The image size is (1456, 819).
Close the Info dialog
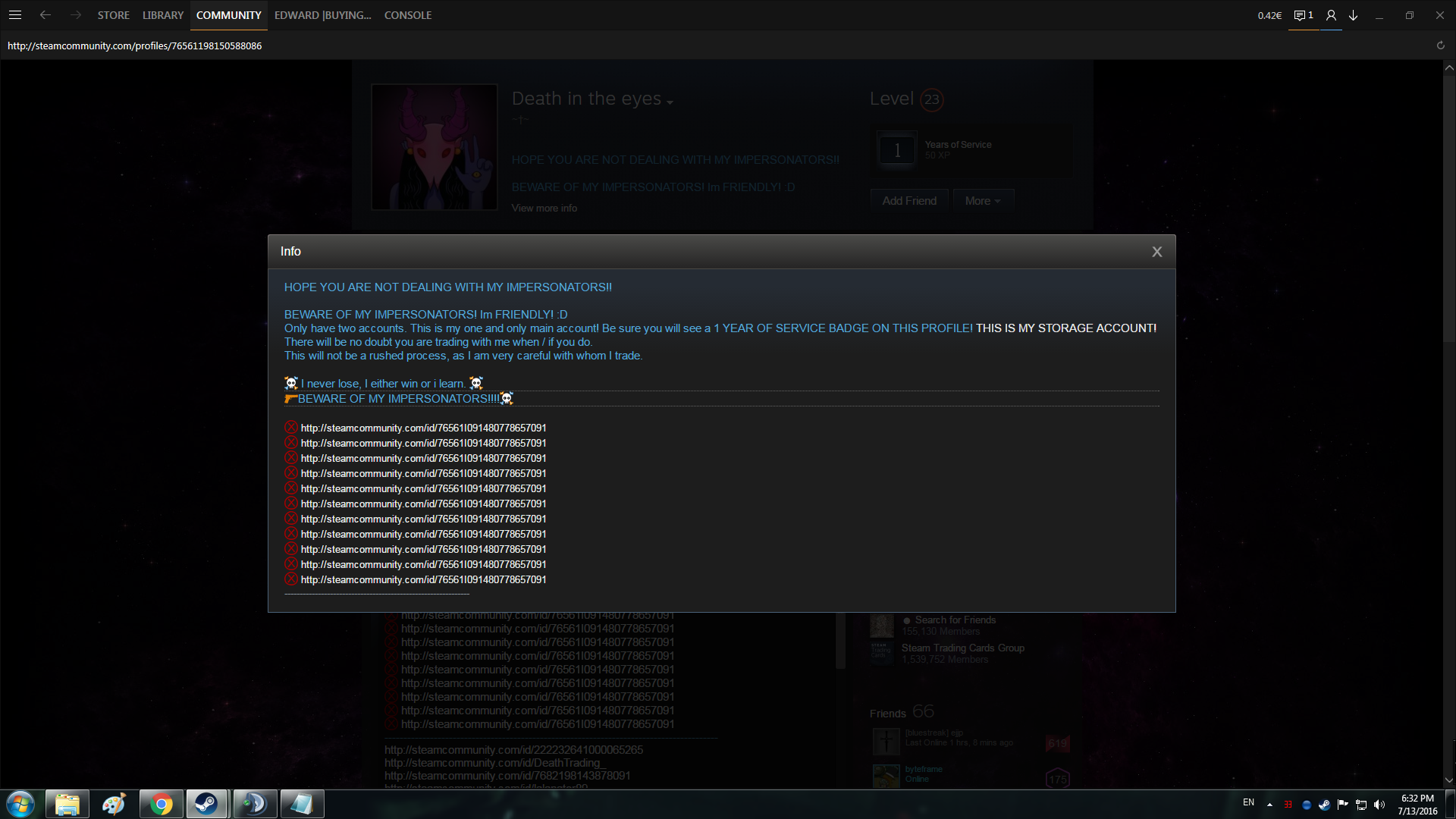point(1156,252)
